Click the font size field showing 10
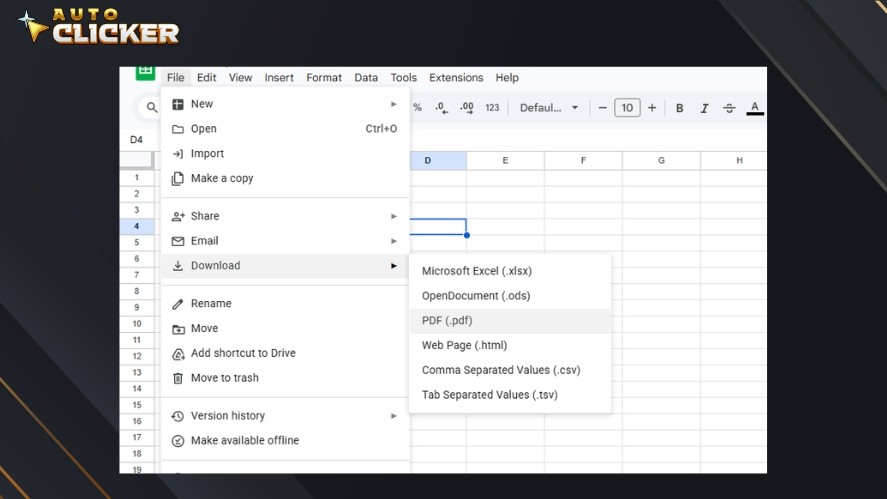This screenshot has width=887, height=499. point(627,107)
